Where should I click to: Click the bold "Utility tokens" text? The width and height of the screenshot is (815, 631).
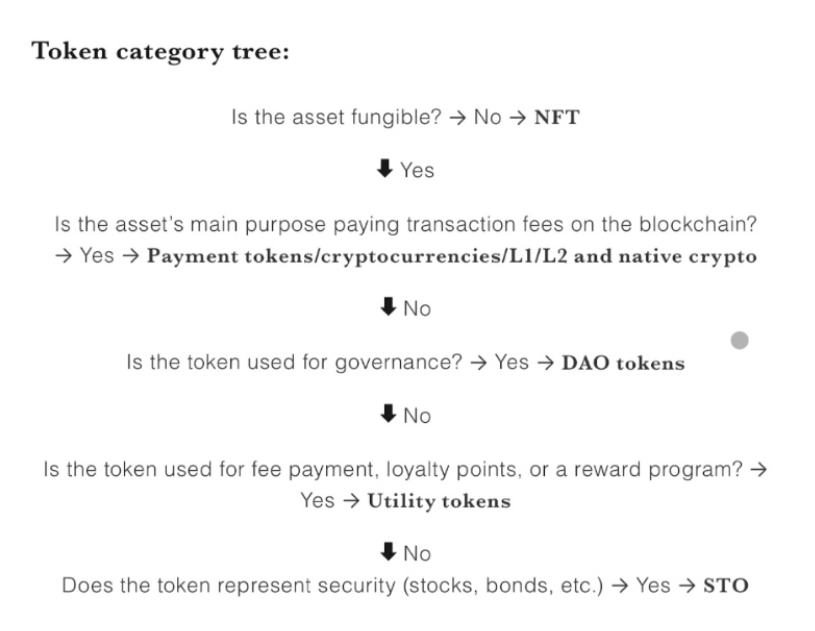[439, 501]
